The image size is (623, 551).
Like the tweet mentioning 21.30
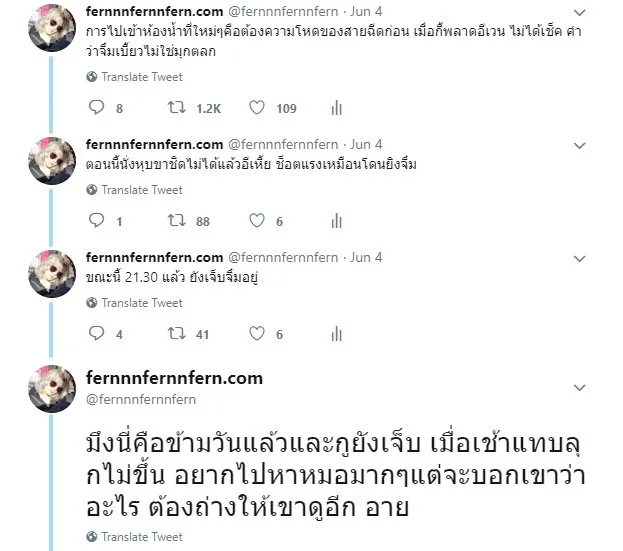257,333
